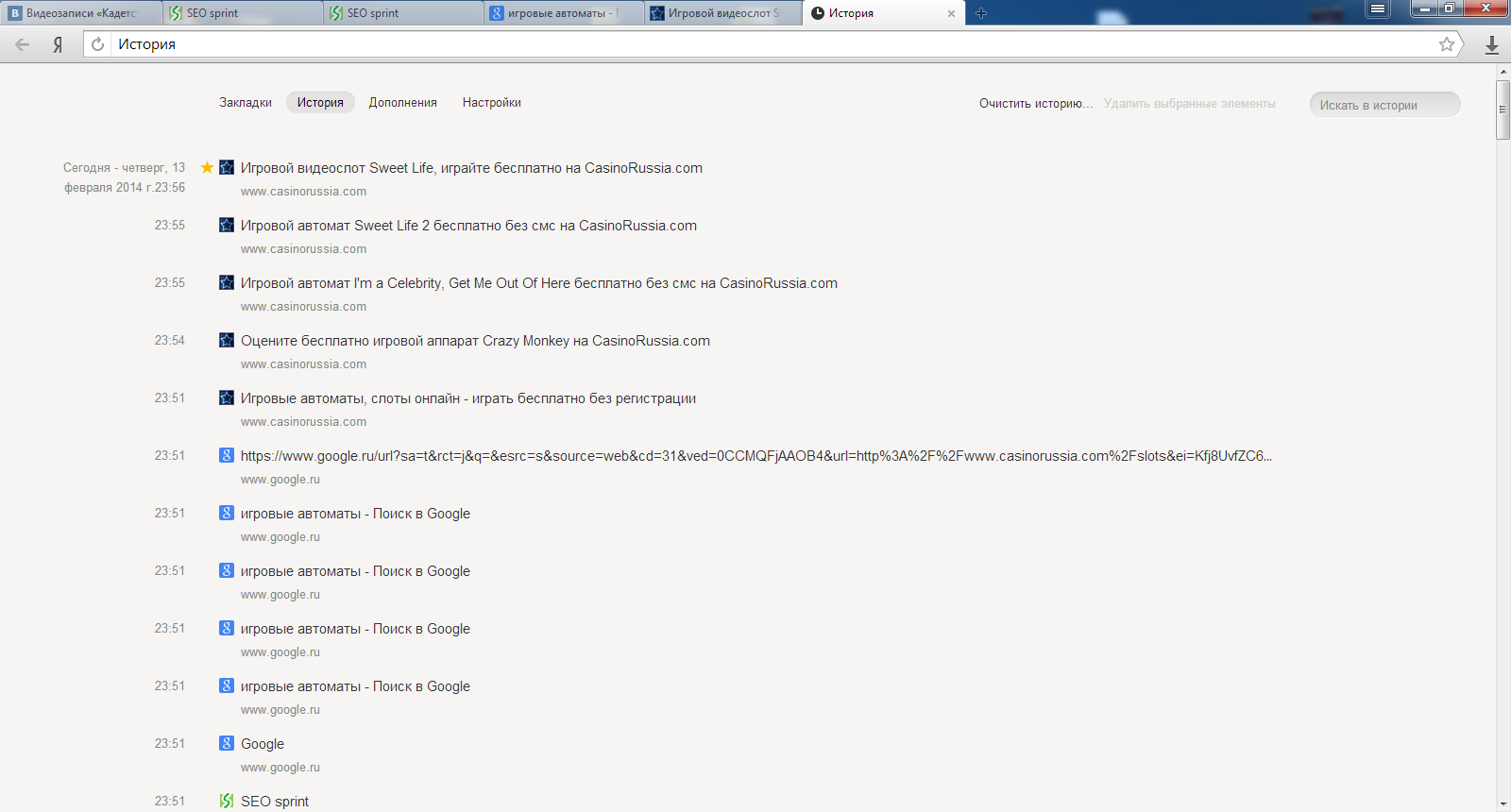1511x812 pixels.
Task: Select the История section
Action: [x=320, y=102]
